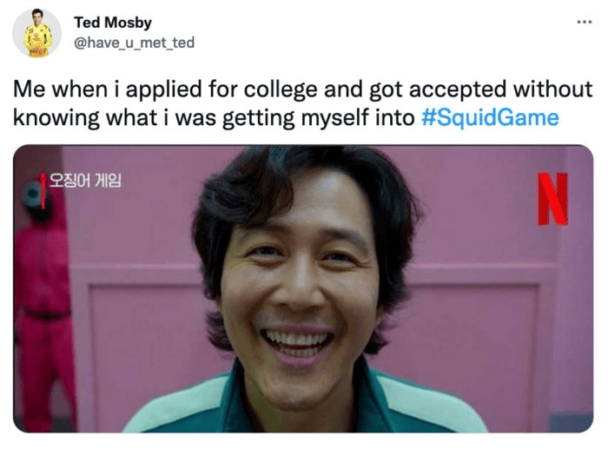Click the word "college" in the tweet
Screen dimensions: 608x449
[267, 89]
